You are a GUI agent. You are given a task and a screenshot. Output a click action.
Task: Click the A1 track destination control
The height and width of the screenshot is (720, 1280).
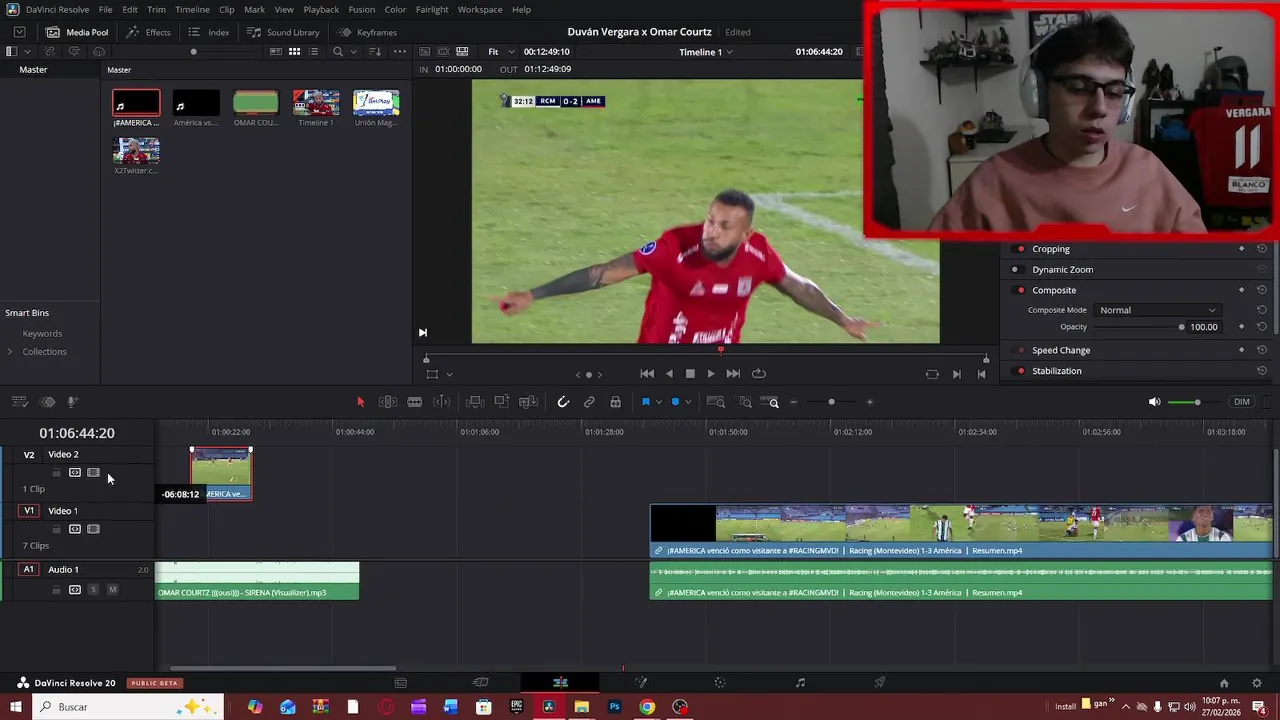pyautogui.click(x=29, y=570)
